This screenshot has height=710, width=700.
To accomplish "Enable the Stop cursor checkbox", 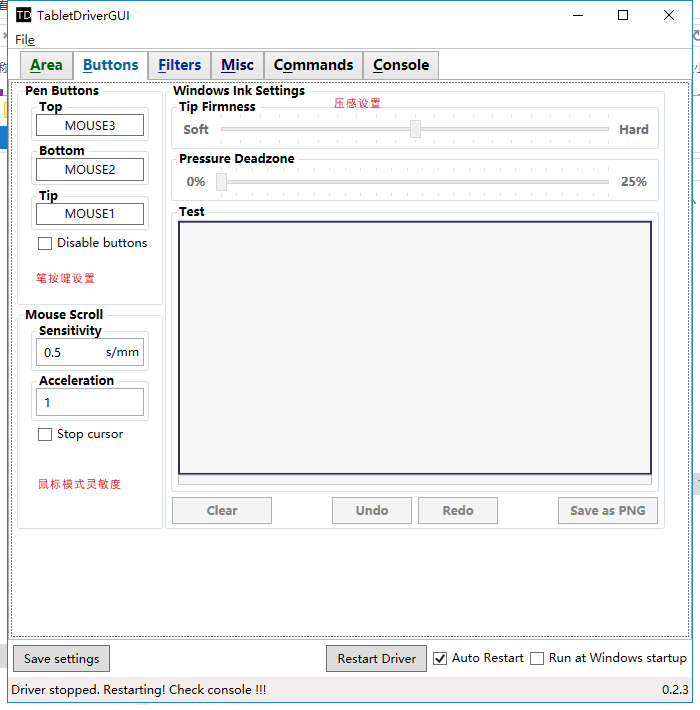I will click(45, 435).
